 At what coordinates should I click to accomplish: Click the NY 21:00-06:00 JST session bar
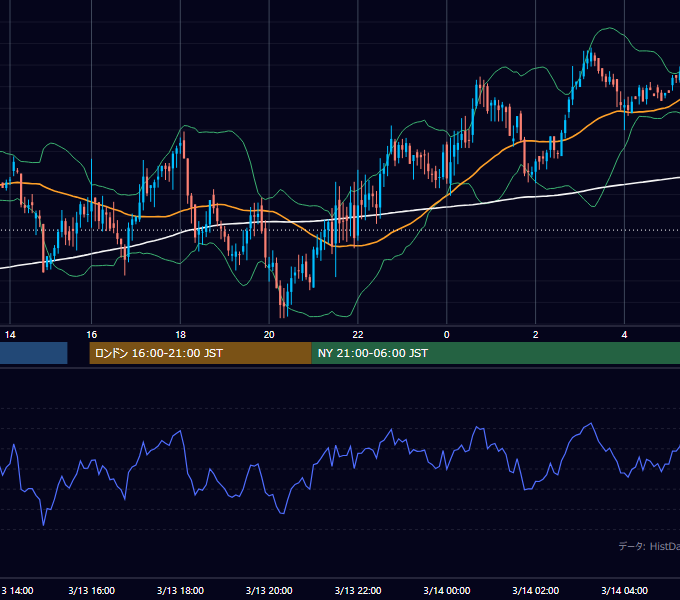(x=495, y=353)
